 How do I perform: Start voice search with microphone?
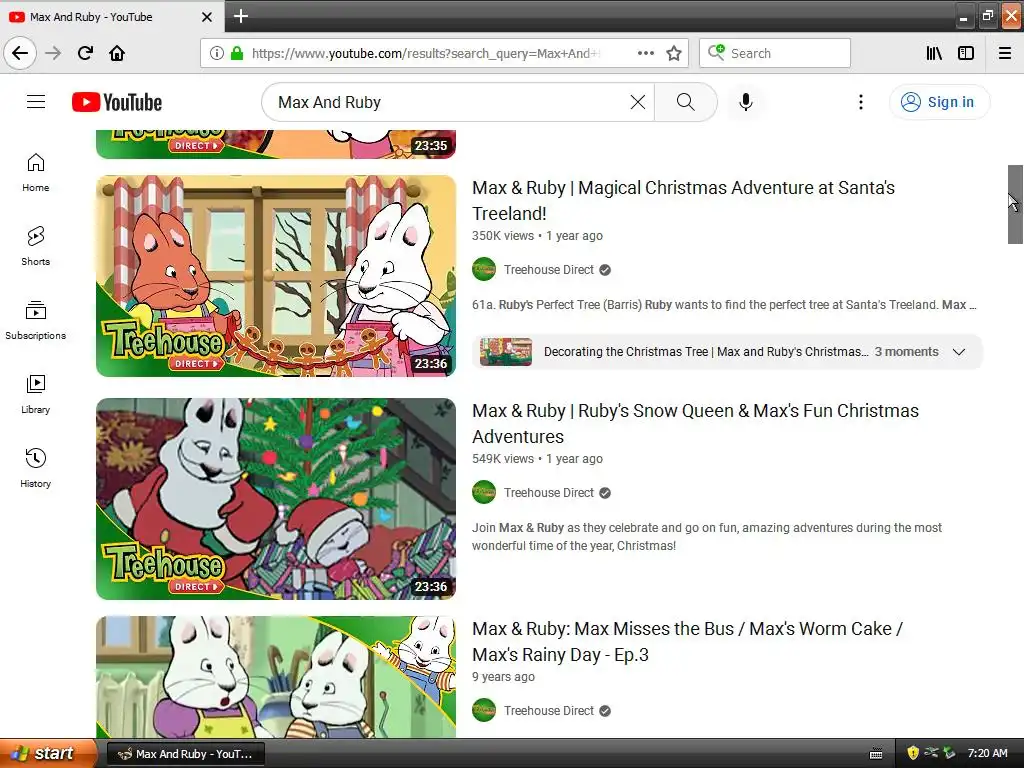pyautogui.click(x=746, y=102)
